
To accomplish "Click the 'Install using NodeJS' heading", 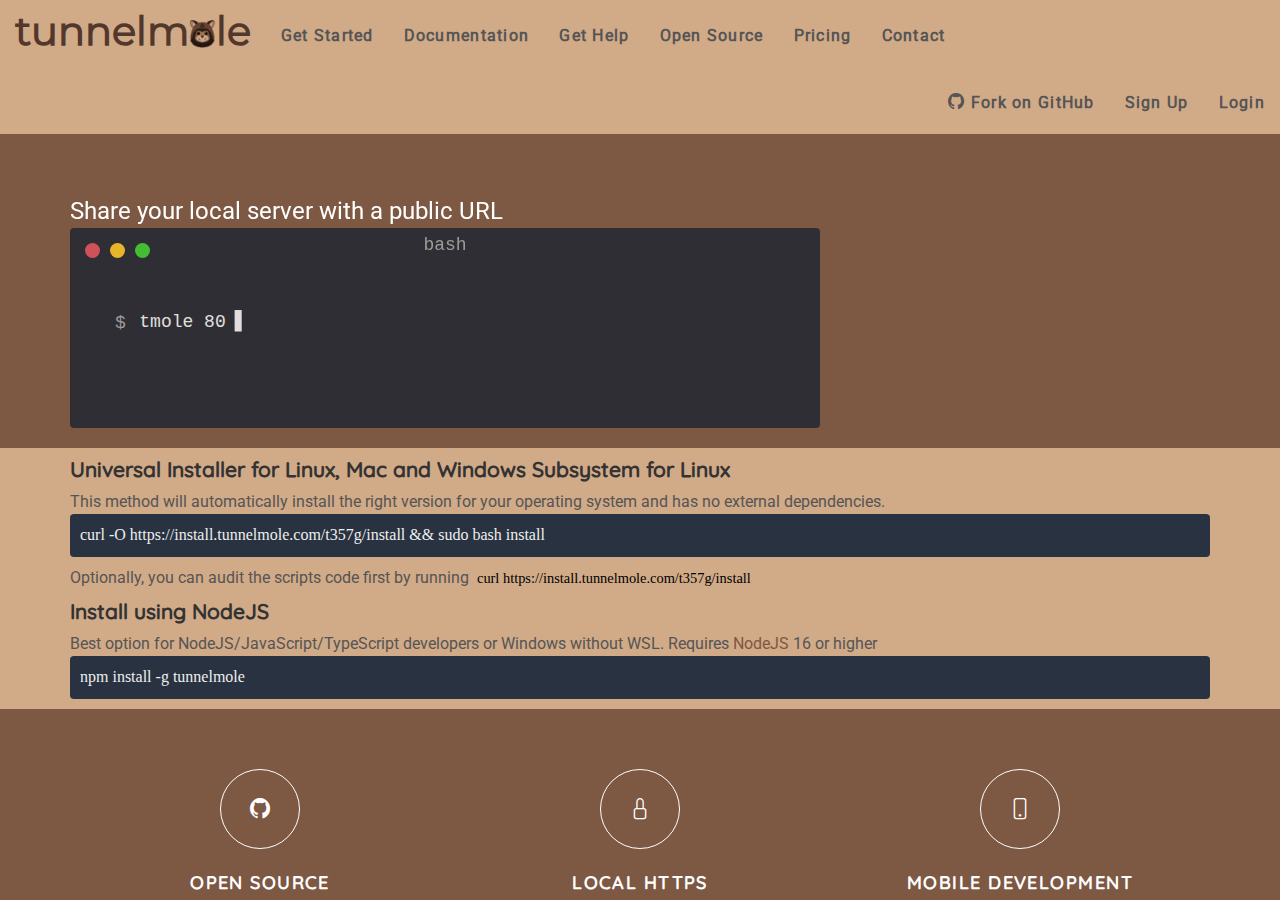I will [x=169, y=612].
